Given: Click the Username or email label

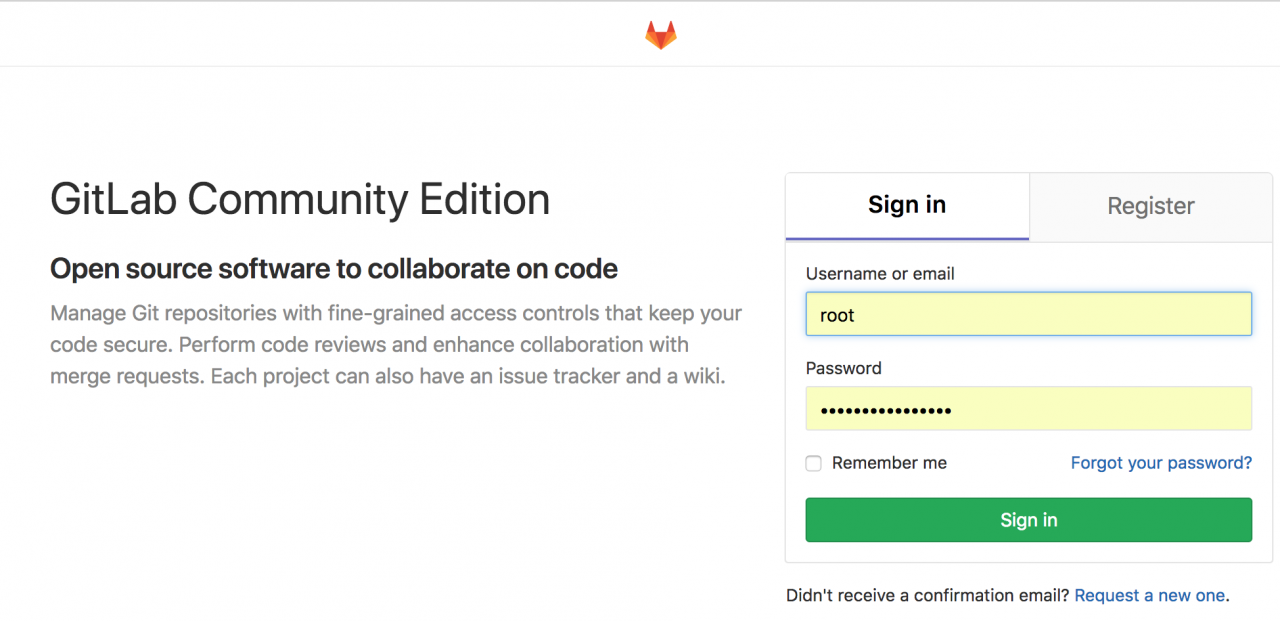Looking at the screenshot, I should [x=880, y=273].
